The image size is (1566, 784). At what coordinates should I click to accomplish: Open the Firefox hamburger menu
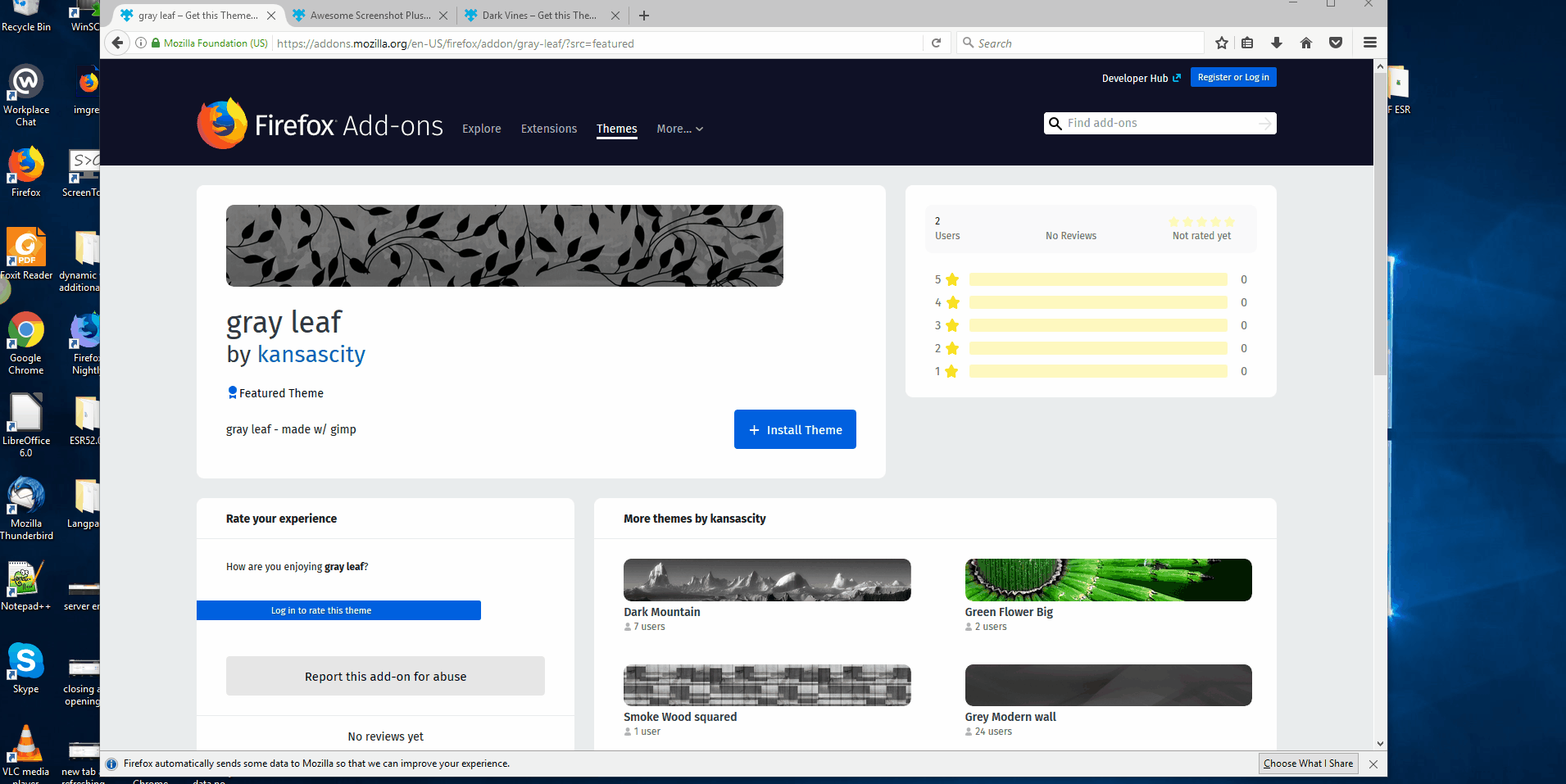coord(1370,43)
